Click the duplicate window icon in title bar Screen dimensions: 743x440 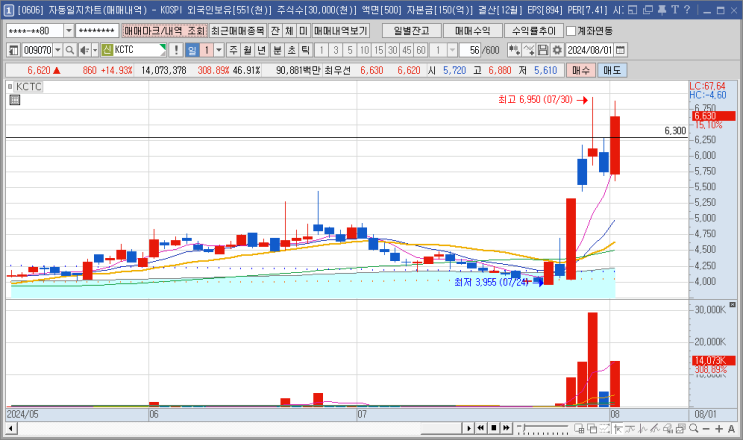click(x=648, y=9)
